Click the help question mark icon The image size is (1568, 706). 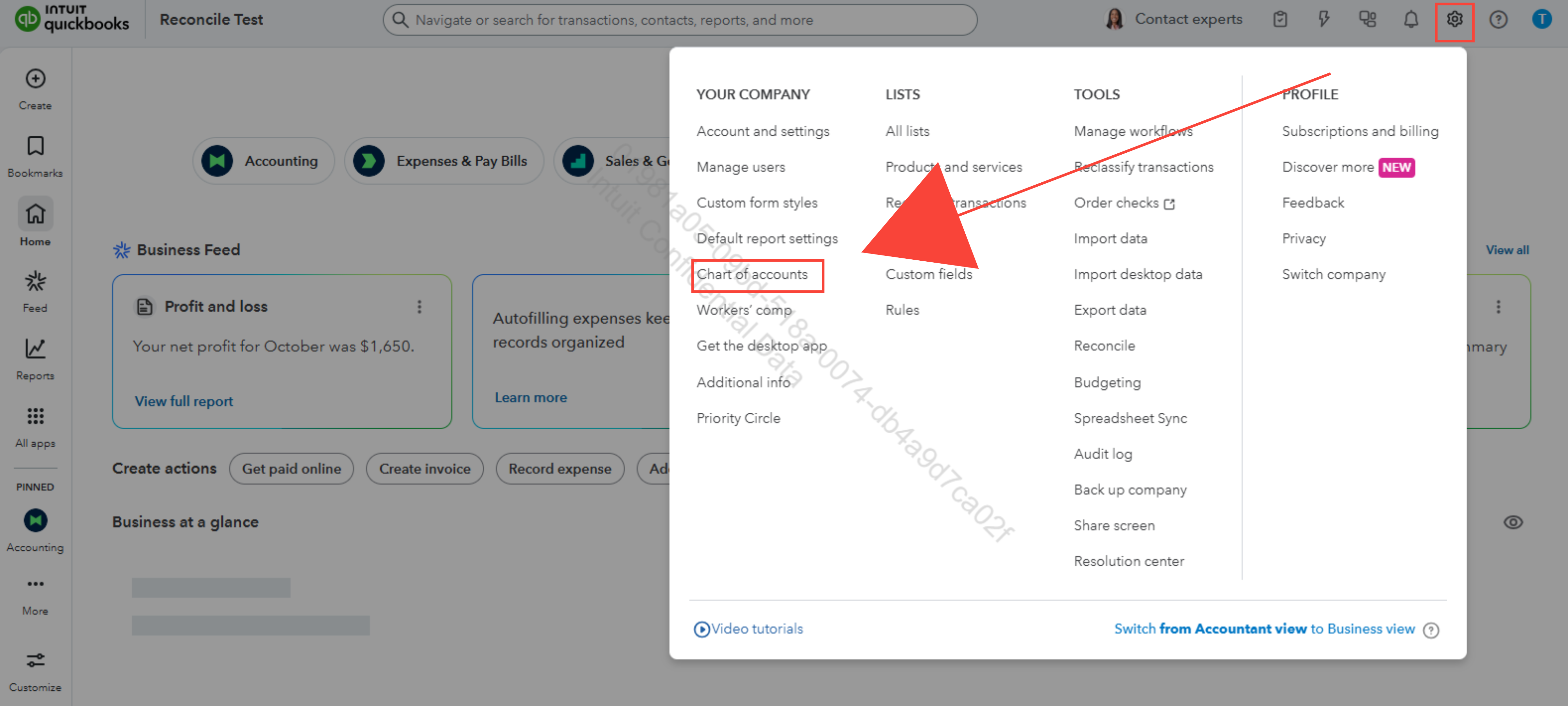(x=1497, y=20)
